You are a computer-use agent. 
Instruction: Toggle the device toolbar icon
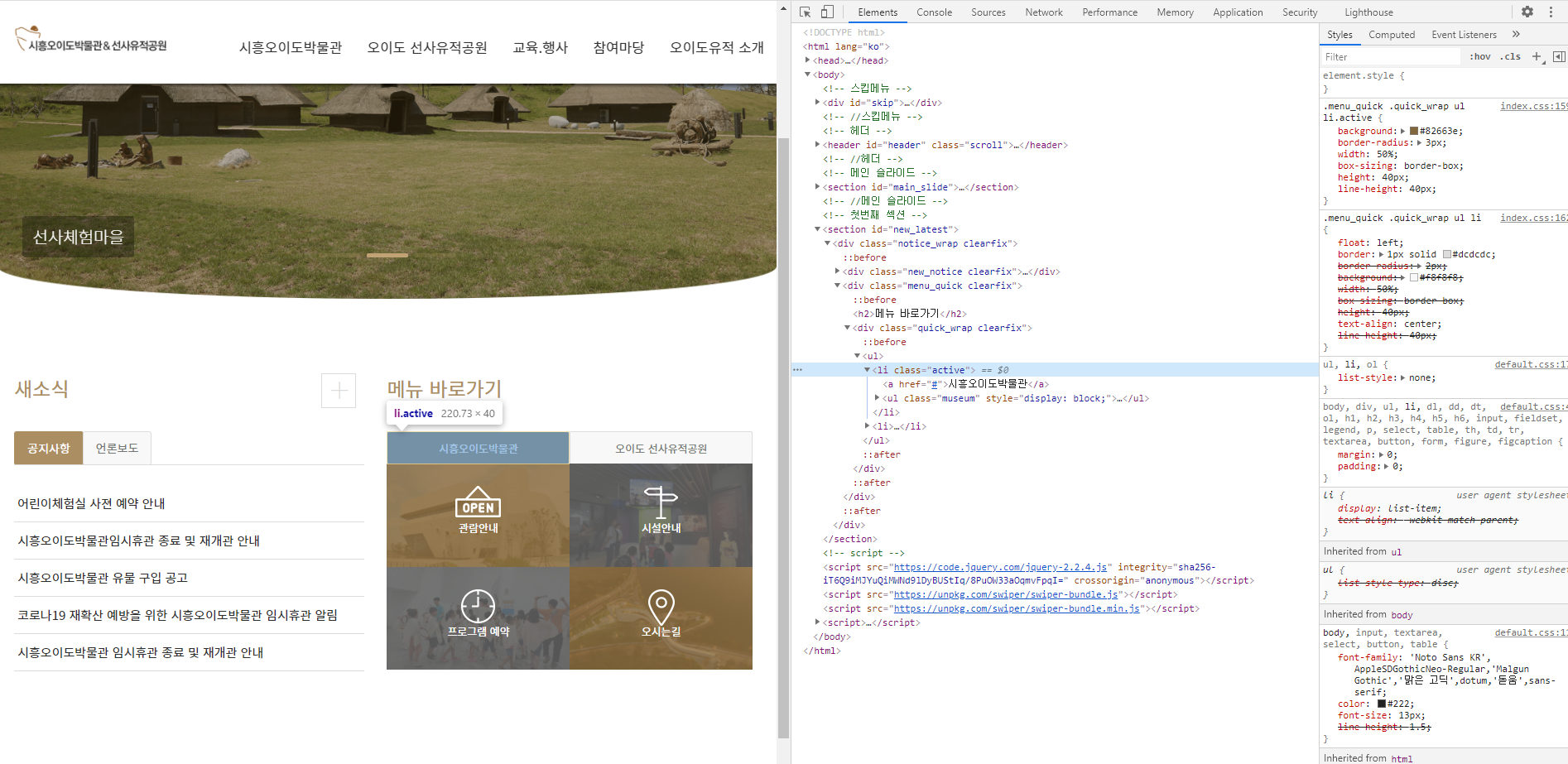coord(827,12)
